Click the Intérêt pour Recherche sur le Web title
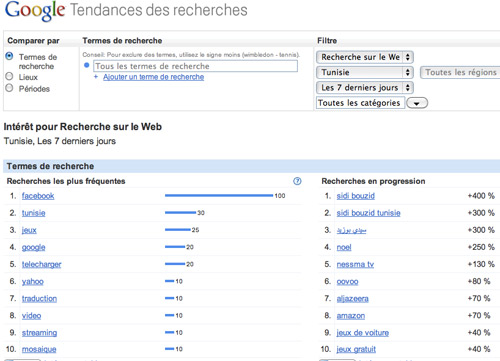Screen dimensions: 500x361 point(83,127)
